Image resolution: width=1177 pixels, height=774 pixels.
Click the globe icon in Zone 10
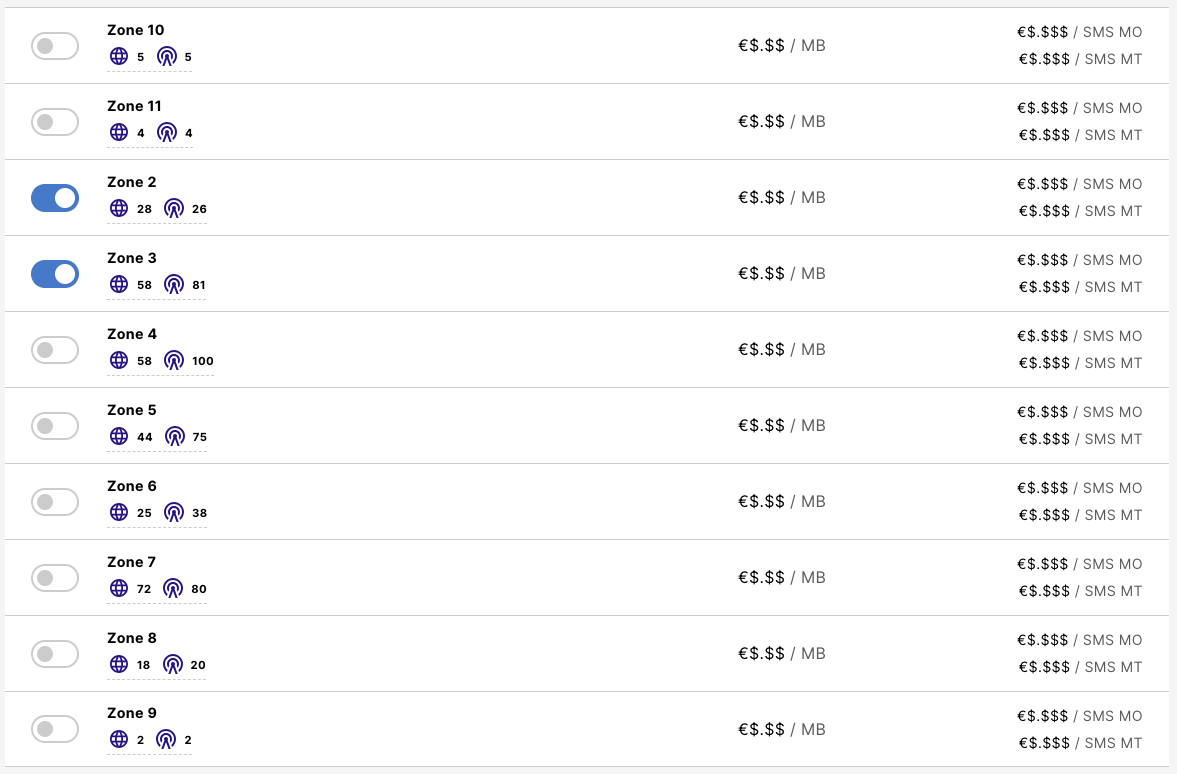(119, 57)
